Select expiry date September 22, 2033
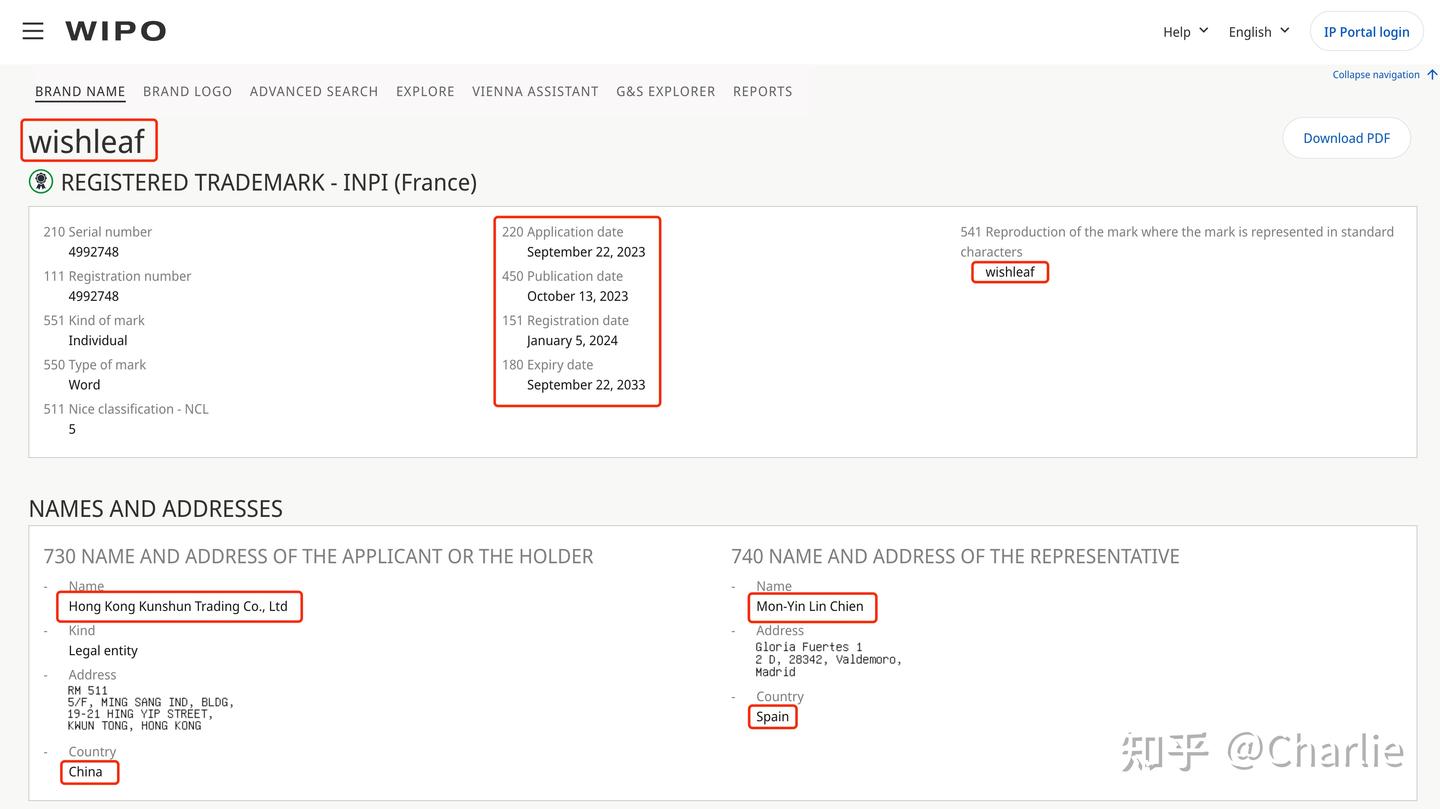The height and width of the screenshot is (809, 1440). pos(586,385)
